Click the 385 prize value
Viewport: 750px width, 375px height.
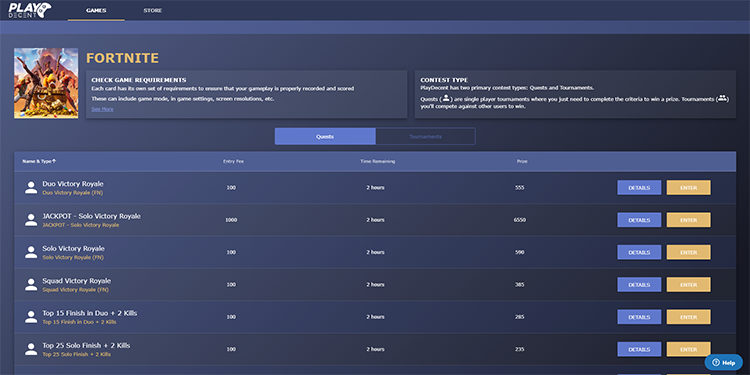tap(519, 285)
